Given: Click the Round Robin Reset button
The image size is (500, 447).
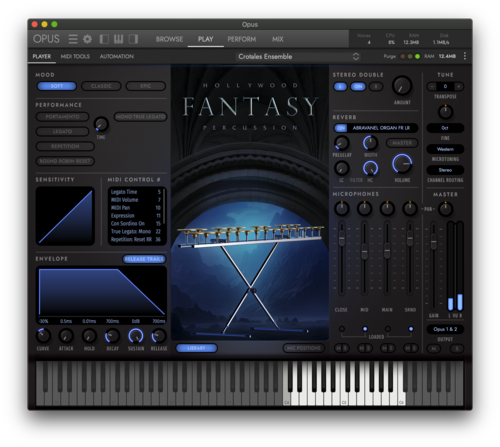Looking at the screenshot, I should 65,161.
